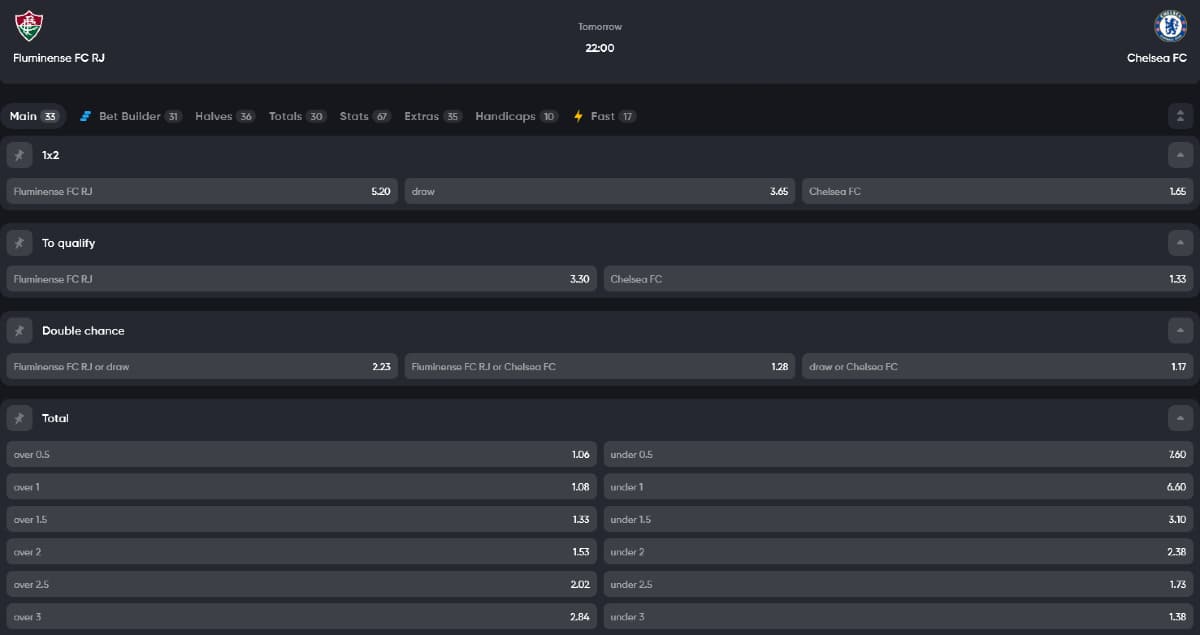Pin the To qualify market
1200x635 pixels.
pos(19,243)
